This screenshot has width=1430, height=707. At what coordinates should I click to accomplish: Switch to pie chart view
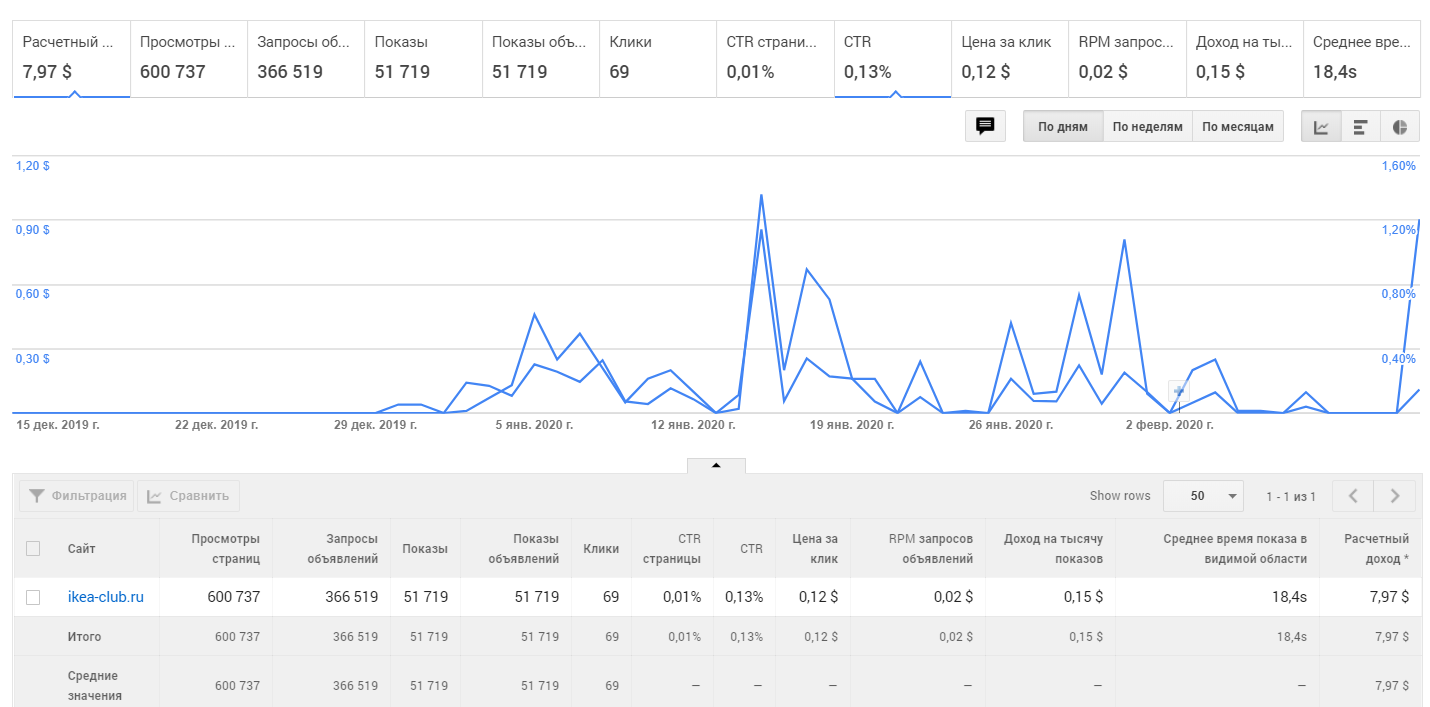[1400, 127]
